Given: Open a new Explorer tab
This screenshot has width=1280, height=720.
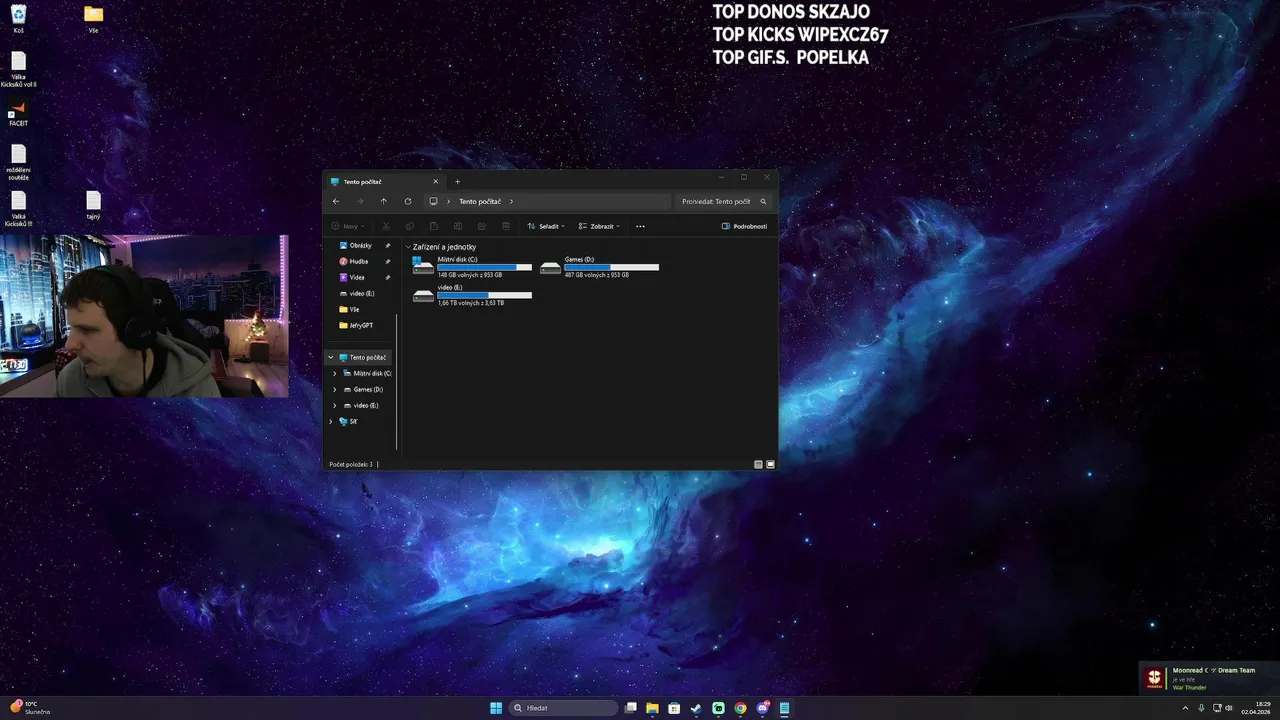Looking at the screenshot, I should [x=458, y=182].
